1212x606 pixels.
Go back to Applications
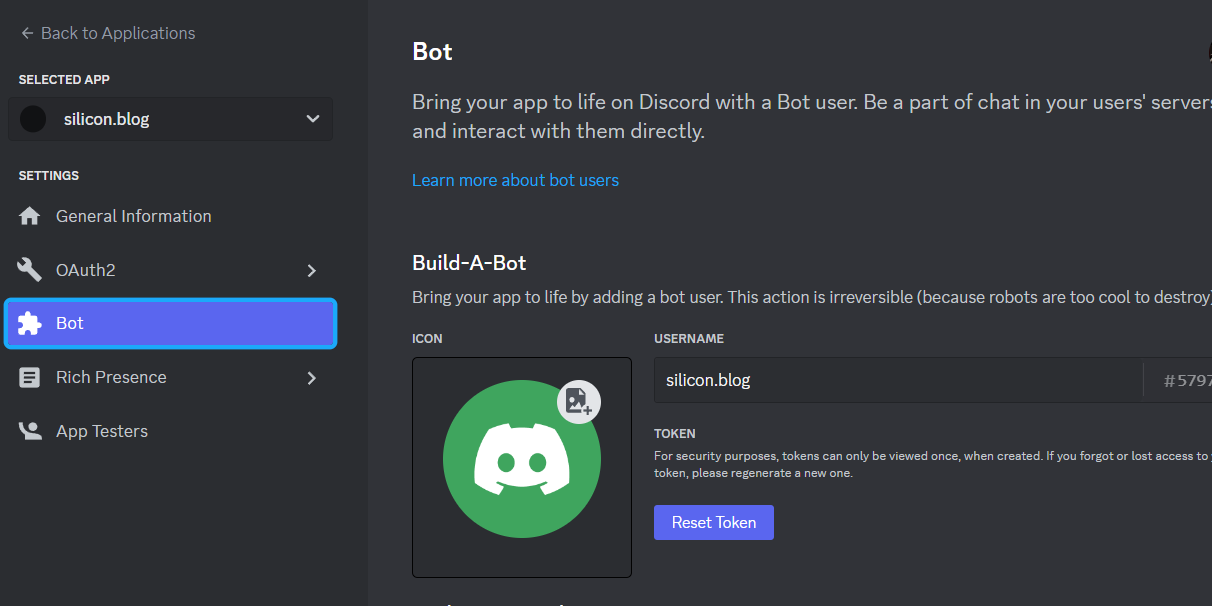(x=108, y=33)
